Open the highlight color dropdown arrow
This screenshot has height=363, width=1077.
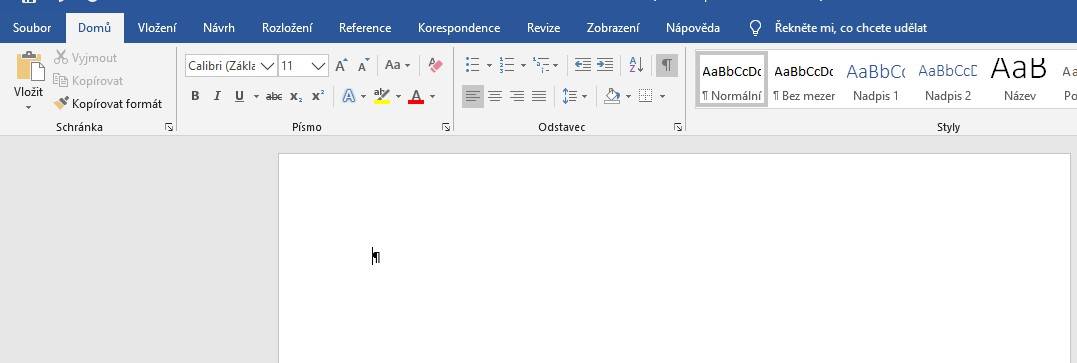coord(398,96)
